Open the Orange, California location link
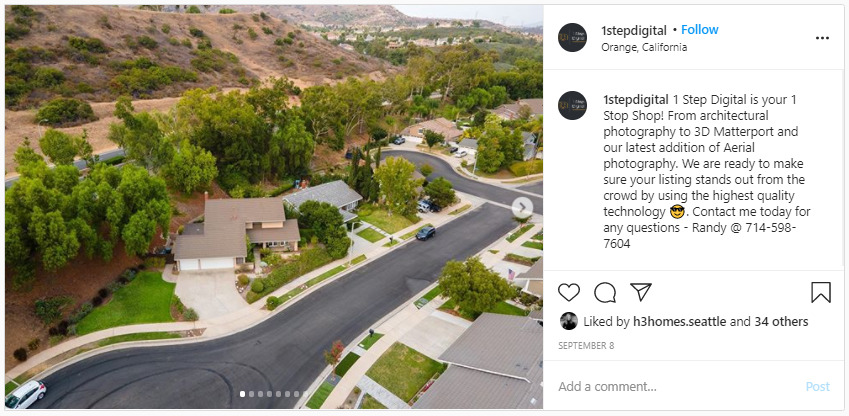 [644, 47]
